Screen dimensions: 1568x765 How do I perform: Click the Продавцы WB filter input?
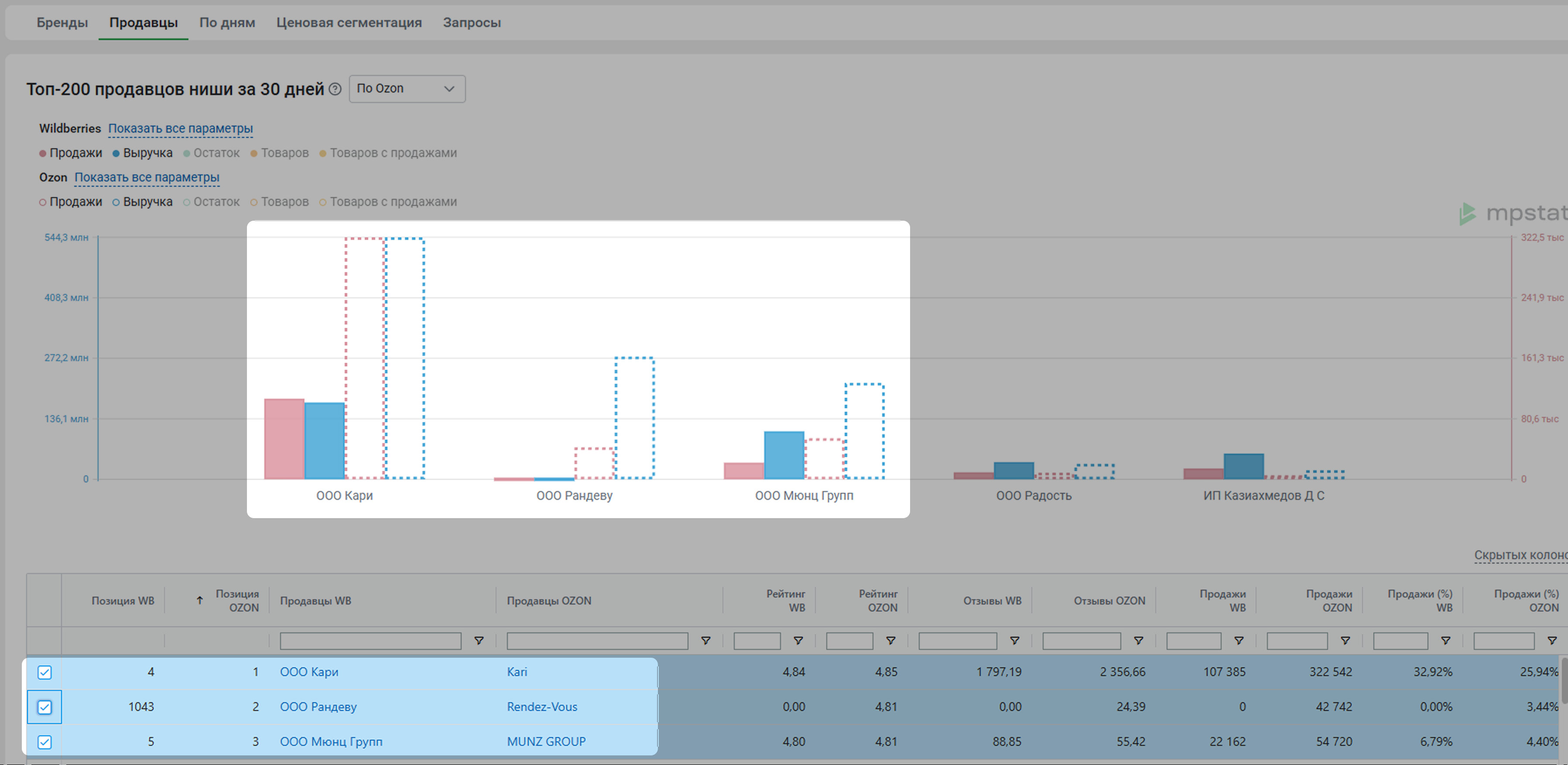371,641
